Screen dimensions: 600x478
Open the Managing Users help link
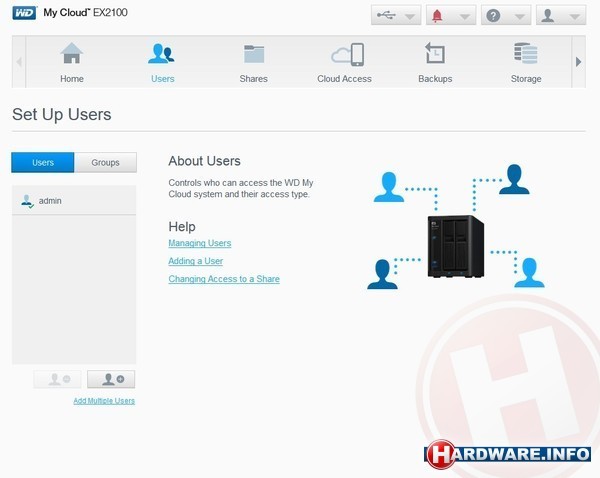coord(200,243)
